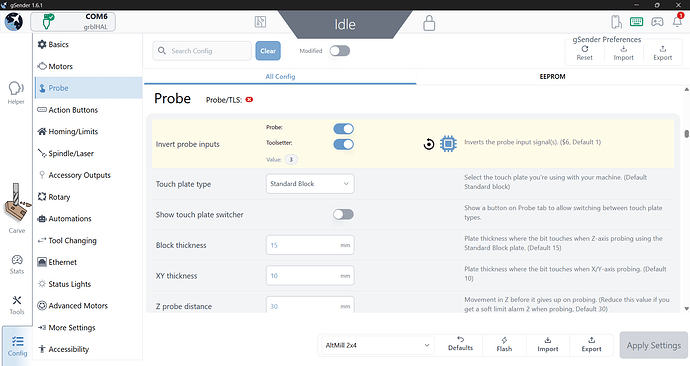
Task: Open the gamepad controller icon
Action: pos(657,22)
